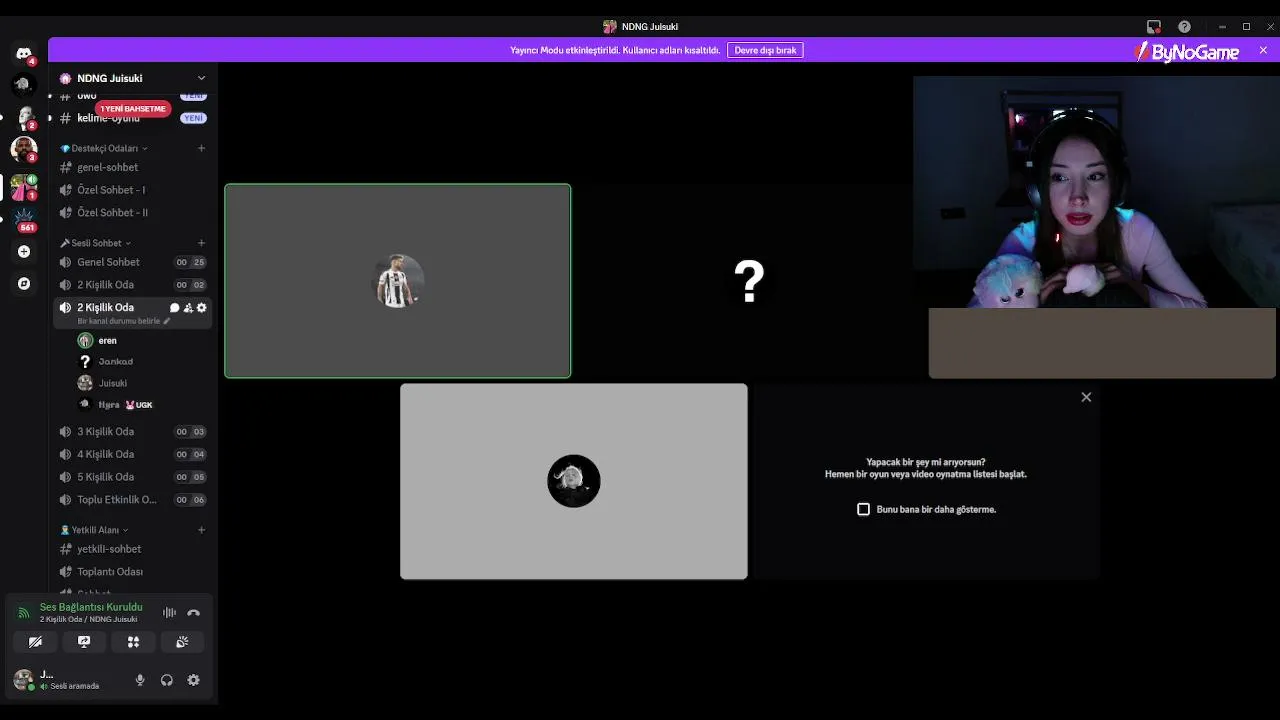Toggle noise suppression waveform icon

169,613
